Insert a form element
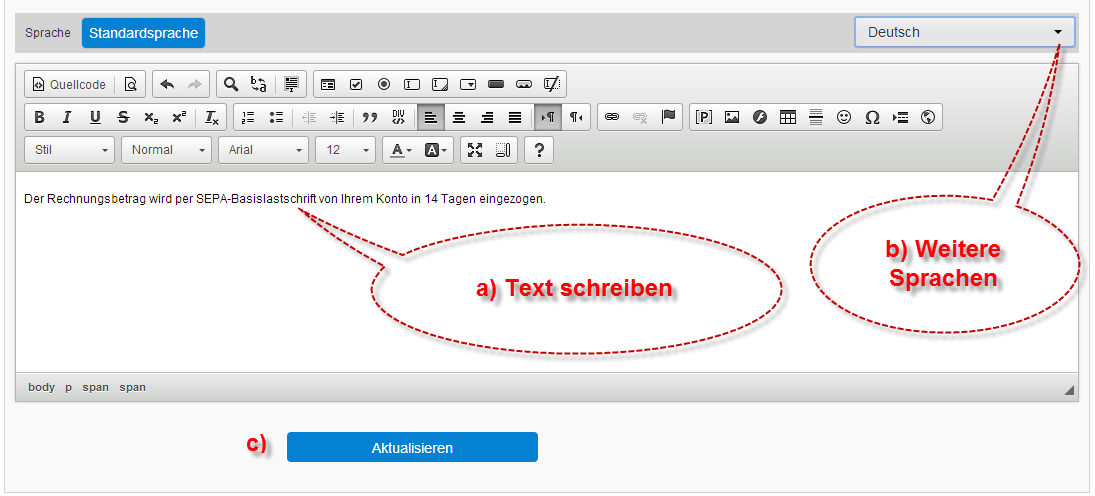Image resolution: width=1095 pixels, height=496 pixels. tap(328, 85)
